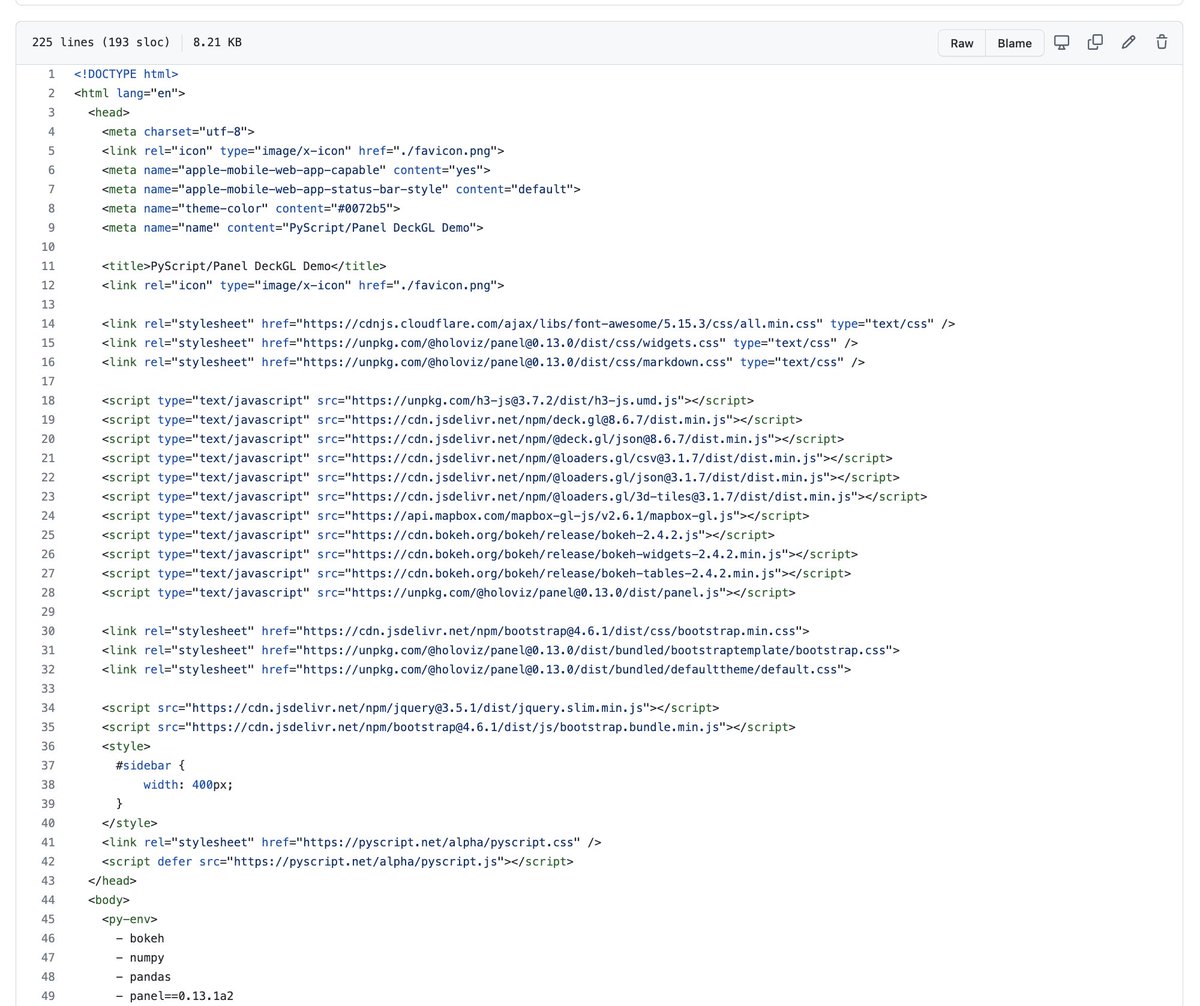Click the jquery.slim.min.js script line
Image resolution: width=1200 pixels, height=1006 pixels.
410,708
